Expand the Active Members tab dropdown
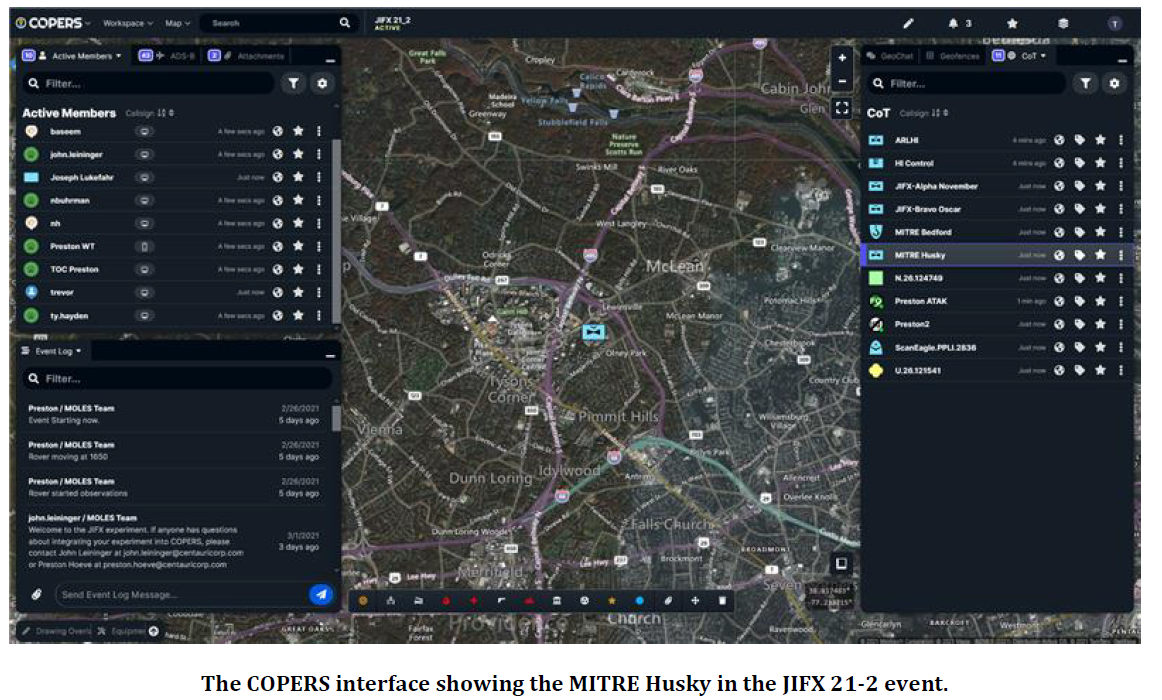The height and width of the screenshot is (700, 1162). [119, 56]
